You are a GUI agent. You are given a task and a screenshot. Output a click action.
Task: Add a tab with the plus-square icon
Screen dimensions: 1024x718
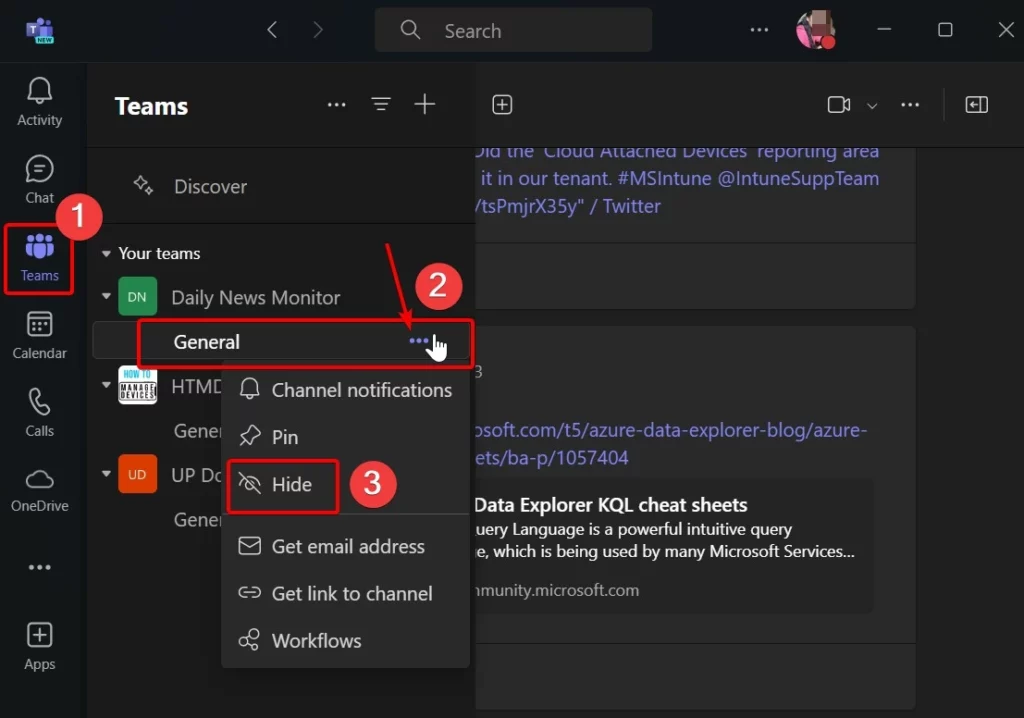point(502,105)
